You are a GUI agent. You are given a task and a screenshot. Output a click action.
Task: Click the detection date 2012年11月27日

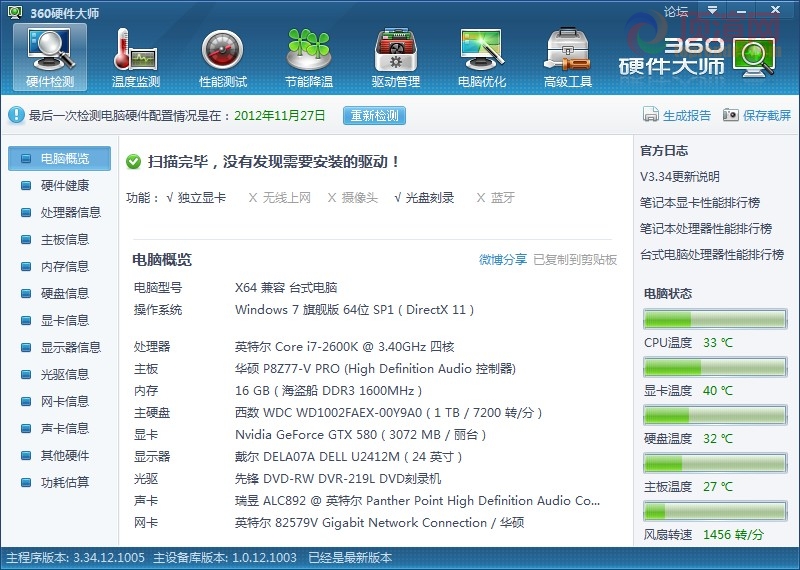[x=280, y=115]
